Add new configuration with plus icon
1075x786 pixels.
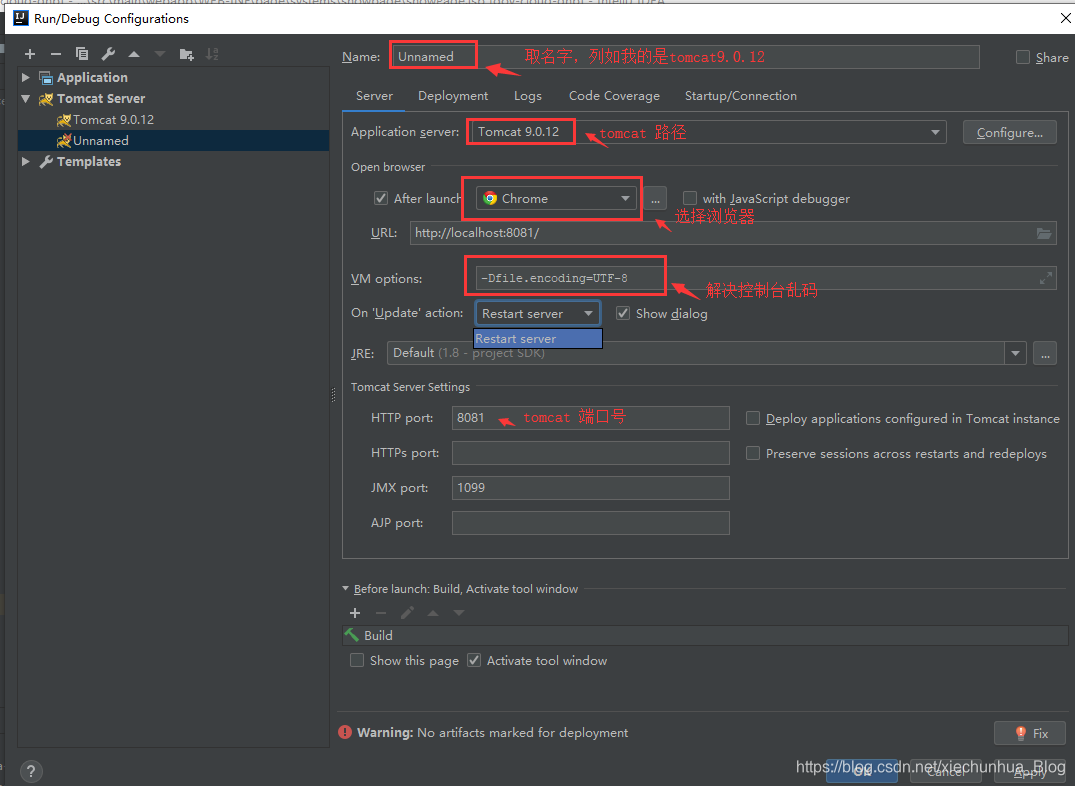pyautogui.click(x=29, y=54)
